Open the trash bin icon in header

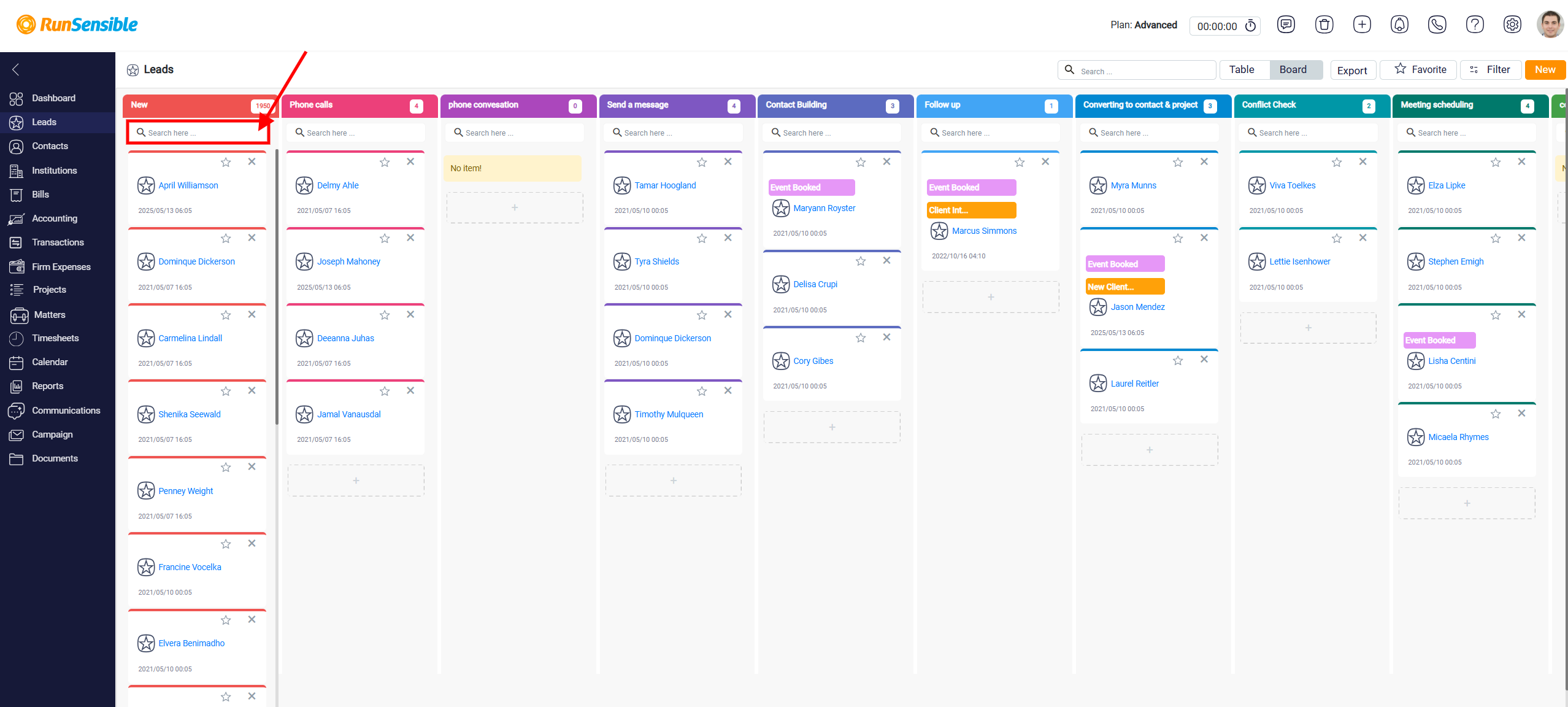pos(1324,25)
